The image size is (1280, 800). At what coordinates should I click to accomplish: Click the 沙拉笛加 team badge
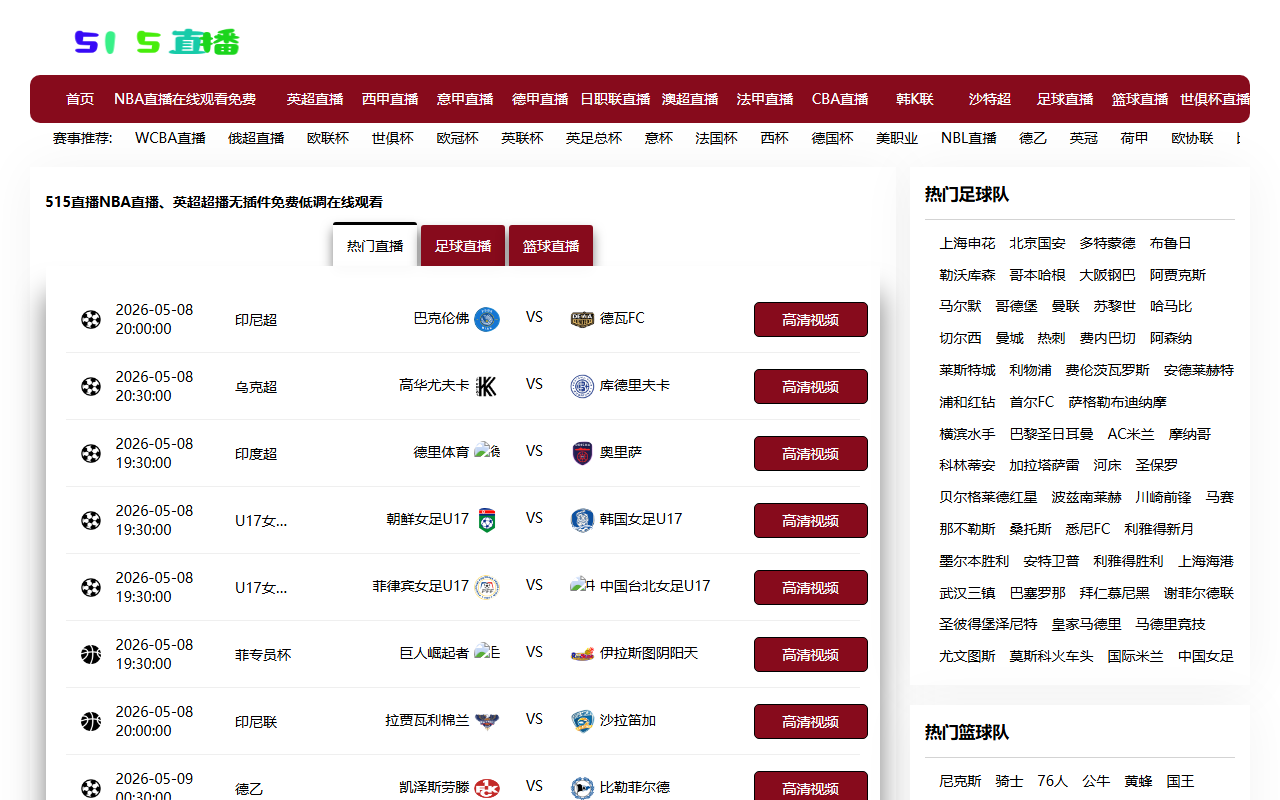pyautogui.click(x=582, y=721)
